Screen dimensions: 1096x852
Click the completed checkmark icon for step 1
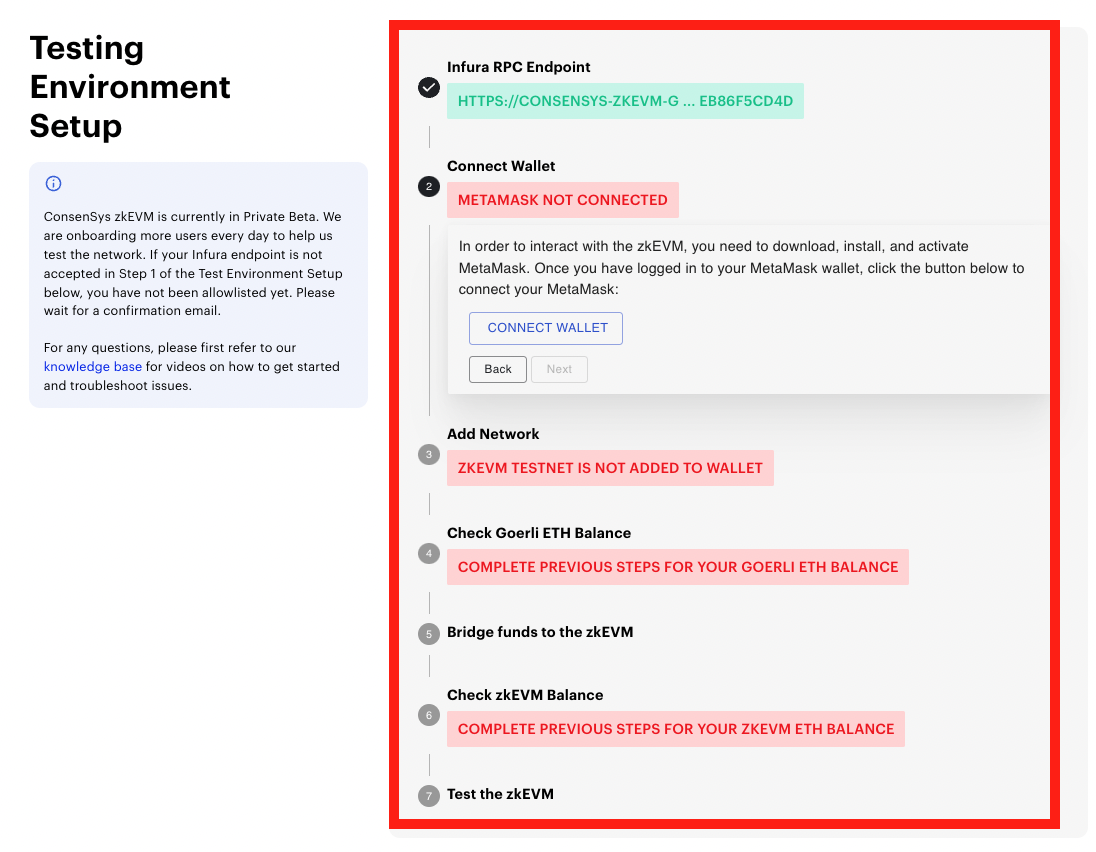pos(428,87)
